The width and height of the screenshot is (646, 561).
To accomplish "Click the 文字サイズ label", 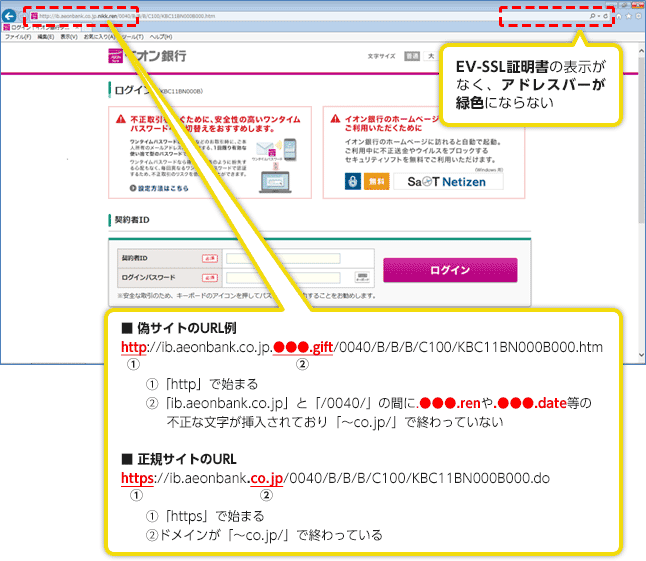I will (382, 56).
